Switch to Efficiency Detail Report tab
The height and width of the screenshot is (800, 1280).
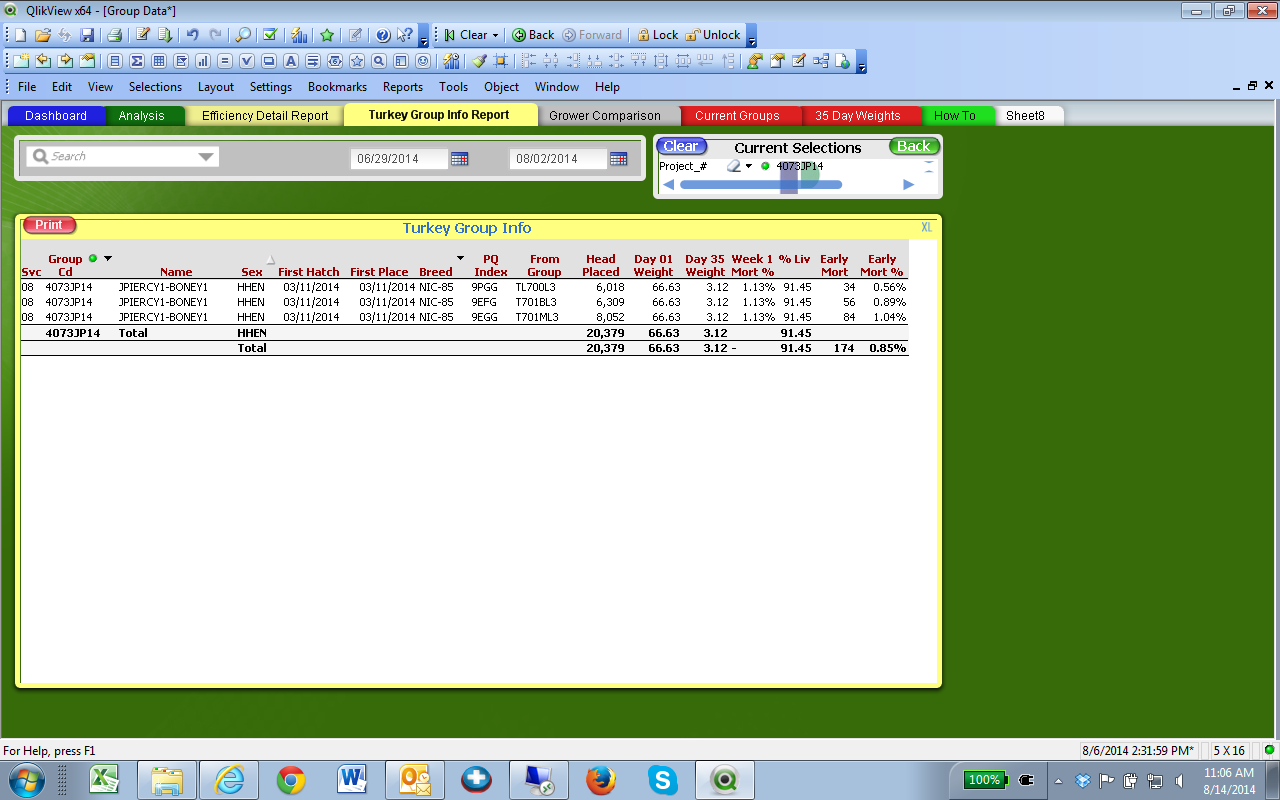(265, 116)
